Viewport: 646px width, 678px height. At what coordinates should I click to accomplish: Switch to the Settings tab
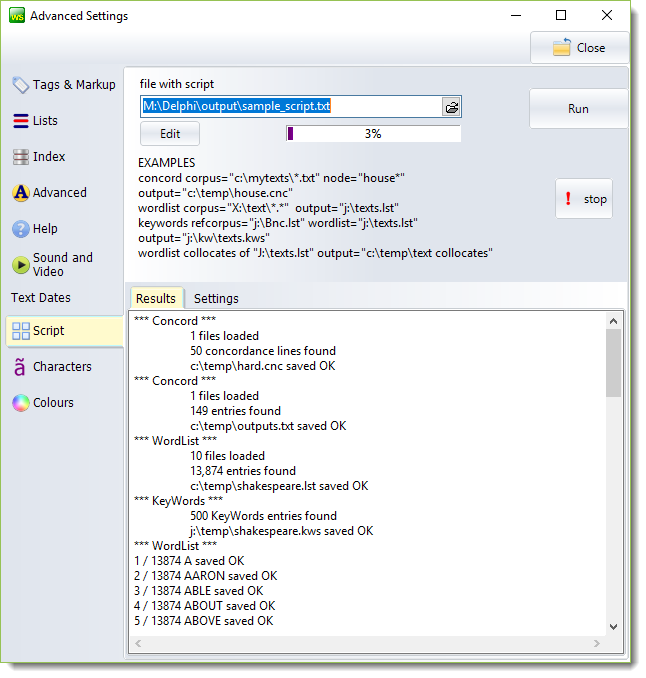(x=216, y=298)
